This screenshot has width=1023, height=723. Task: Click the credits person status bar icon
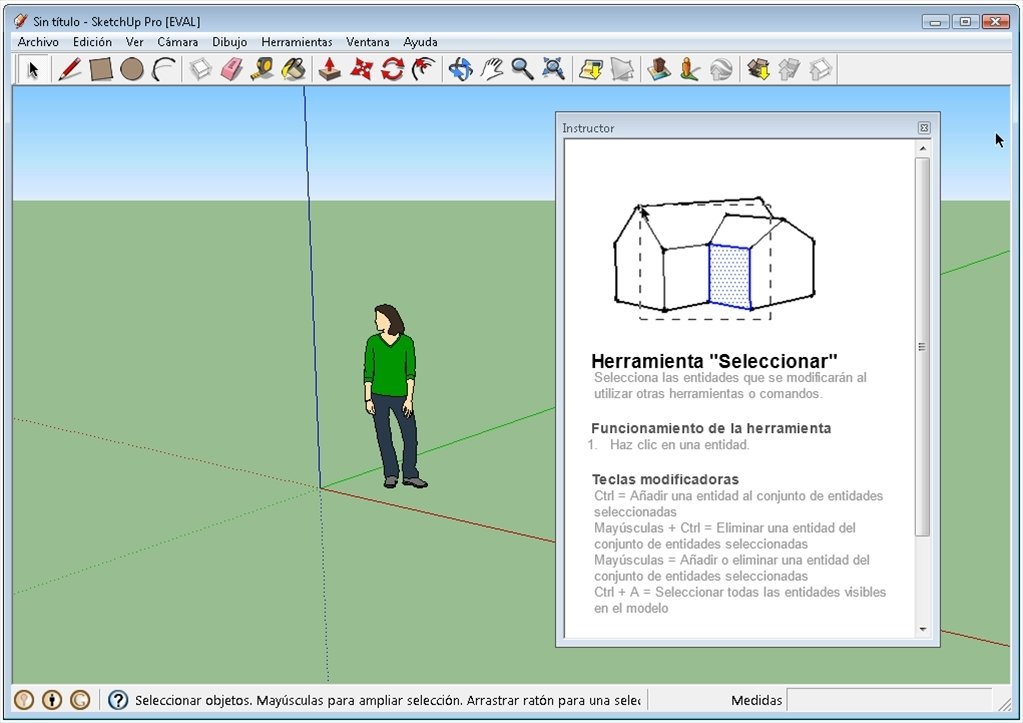tap(52, 700)
